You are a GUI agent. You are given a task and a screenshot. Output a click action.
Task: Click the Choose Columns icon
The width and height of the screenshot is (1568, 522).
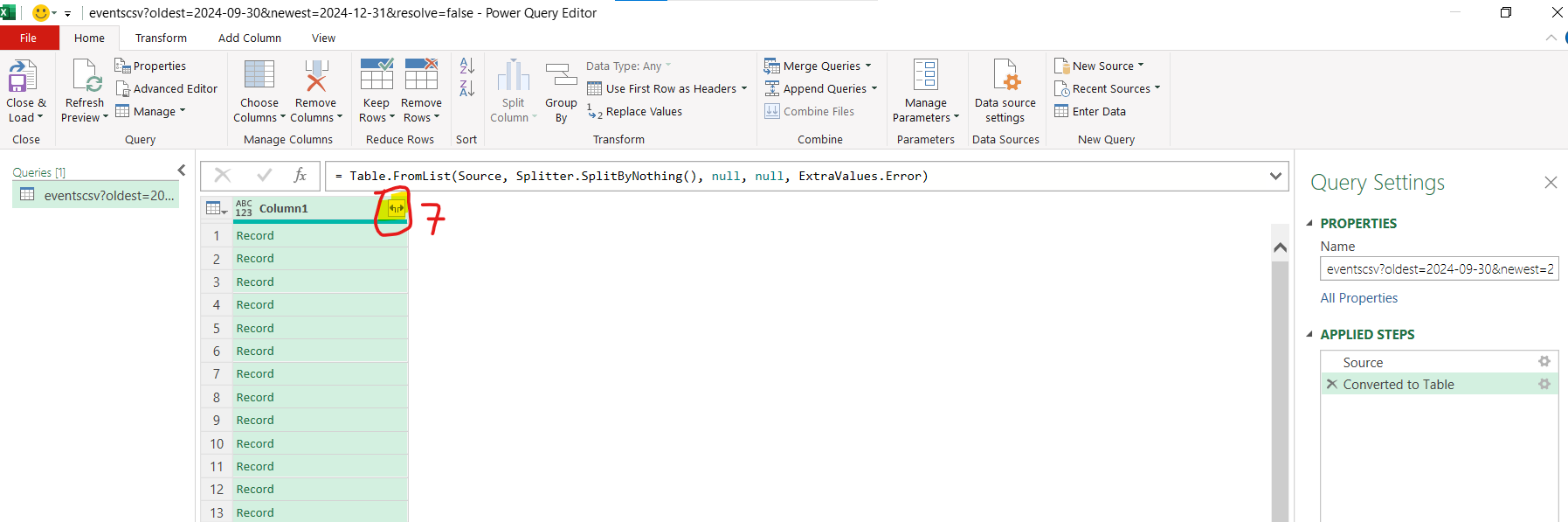point(259,75)
